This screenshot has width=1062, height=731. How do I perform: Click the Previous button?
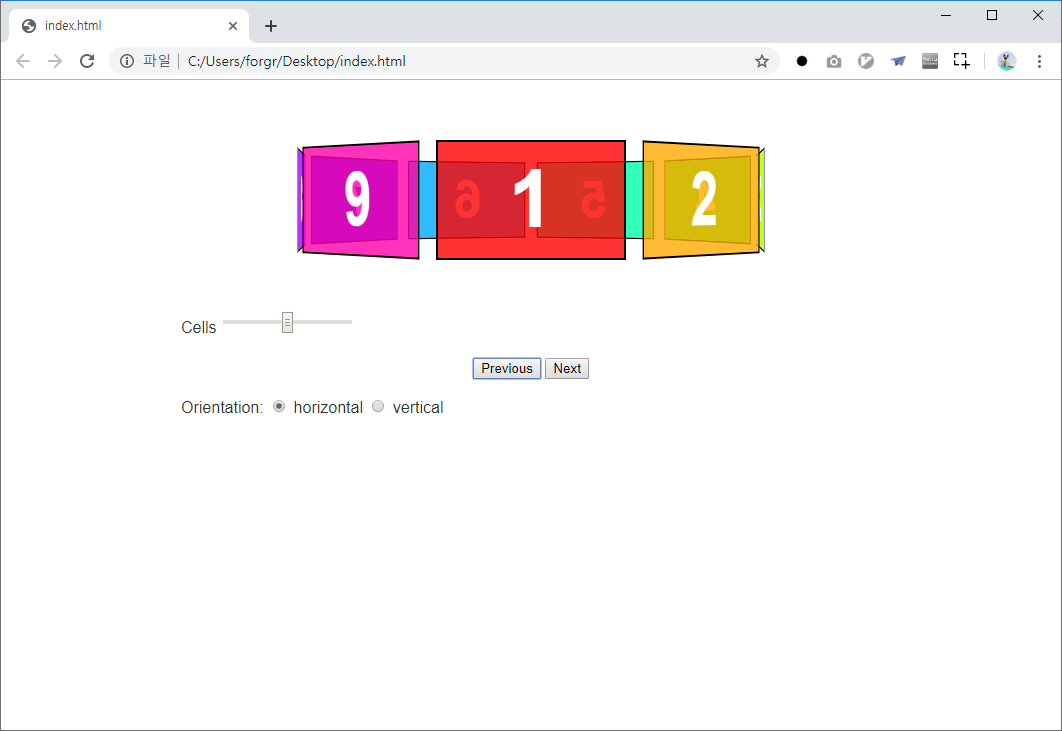(507, 369)
